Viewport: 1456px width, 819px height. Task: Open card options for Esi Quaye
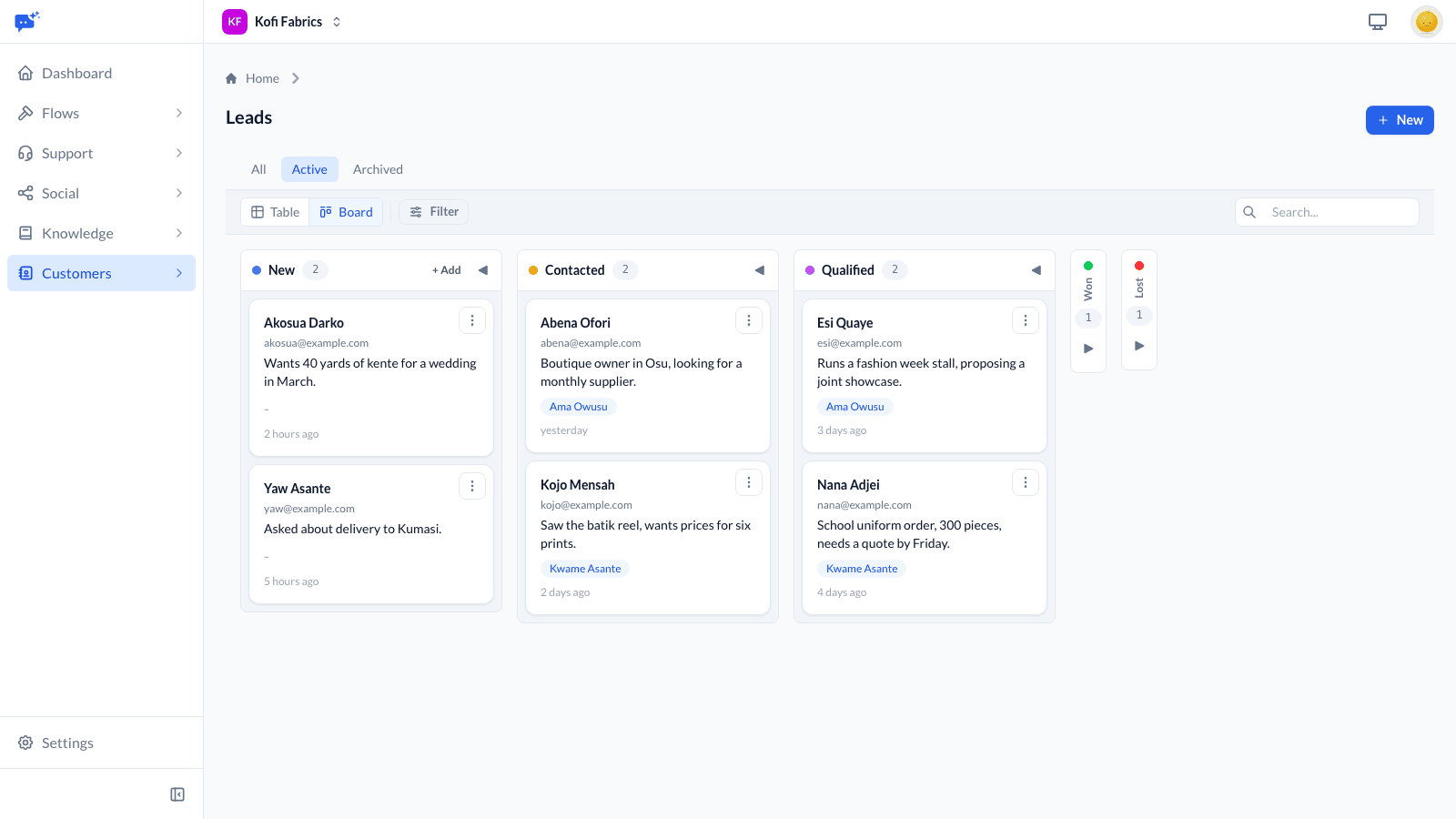coord(1026,320)
